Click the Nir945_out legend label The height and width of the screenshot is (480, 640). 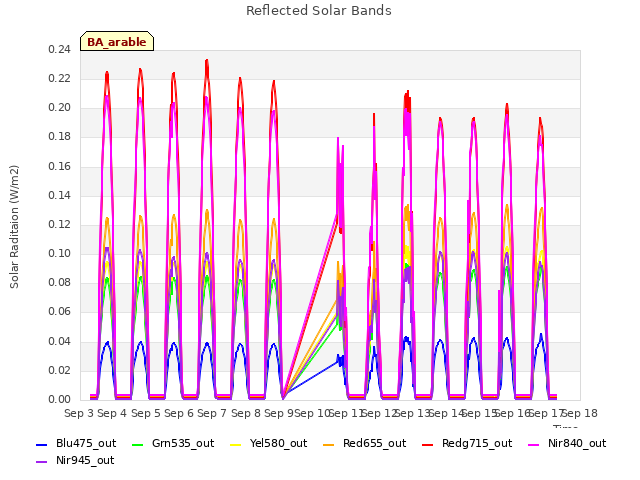(85, 460)
